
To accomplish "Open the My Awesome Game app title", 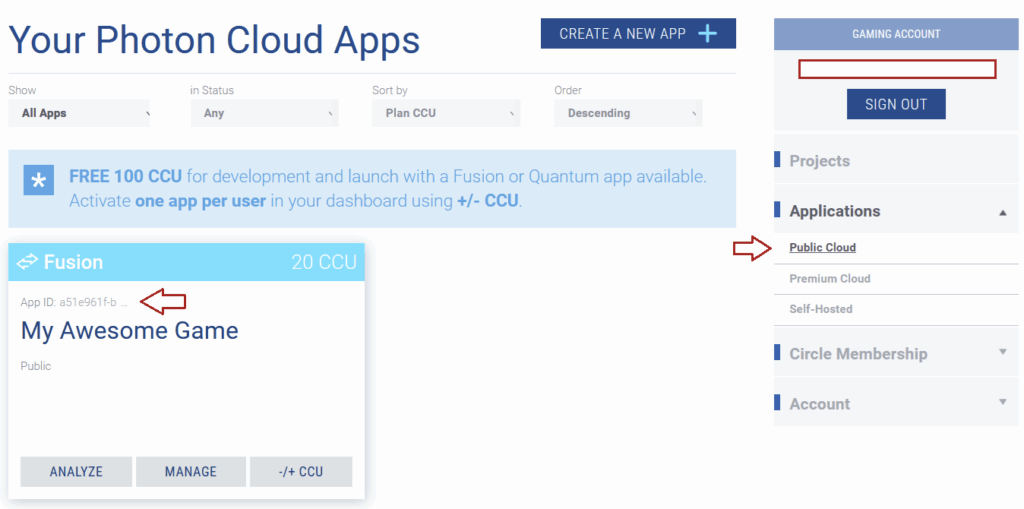I will point(129,331).
